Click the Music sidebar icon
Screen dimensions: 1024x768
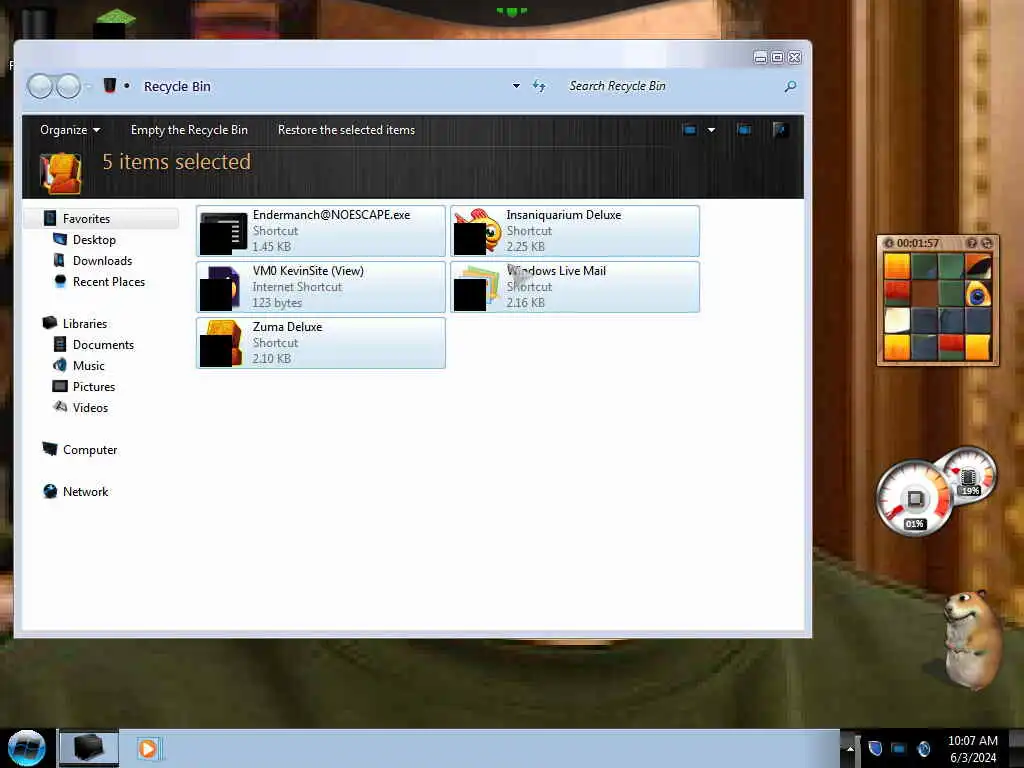pos(59,365)
